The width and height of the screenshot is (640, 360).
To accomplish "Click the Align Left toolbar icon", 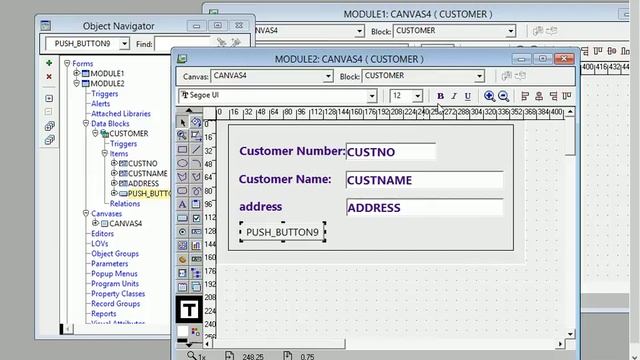I will click(x=525, y=96).
